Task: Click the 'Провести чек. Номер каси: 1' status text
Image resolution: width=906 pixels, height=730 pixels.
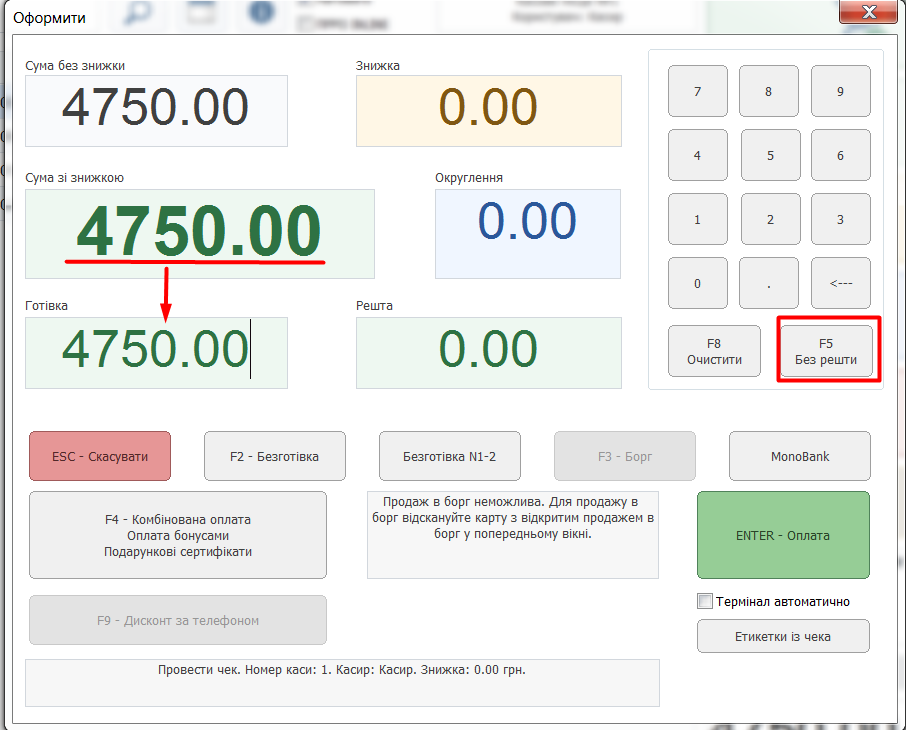Action: coord(342,670)
